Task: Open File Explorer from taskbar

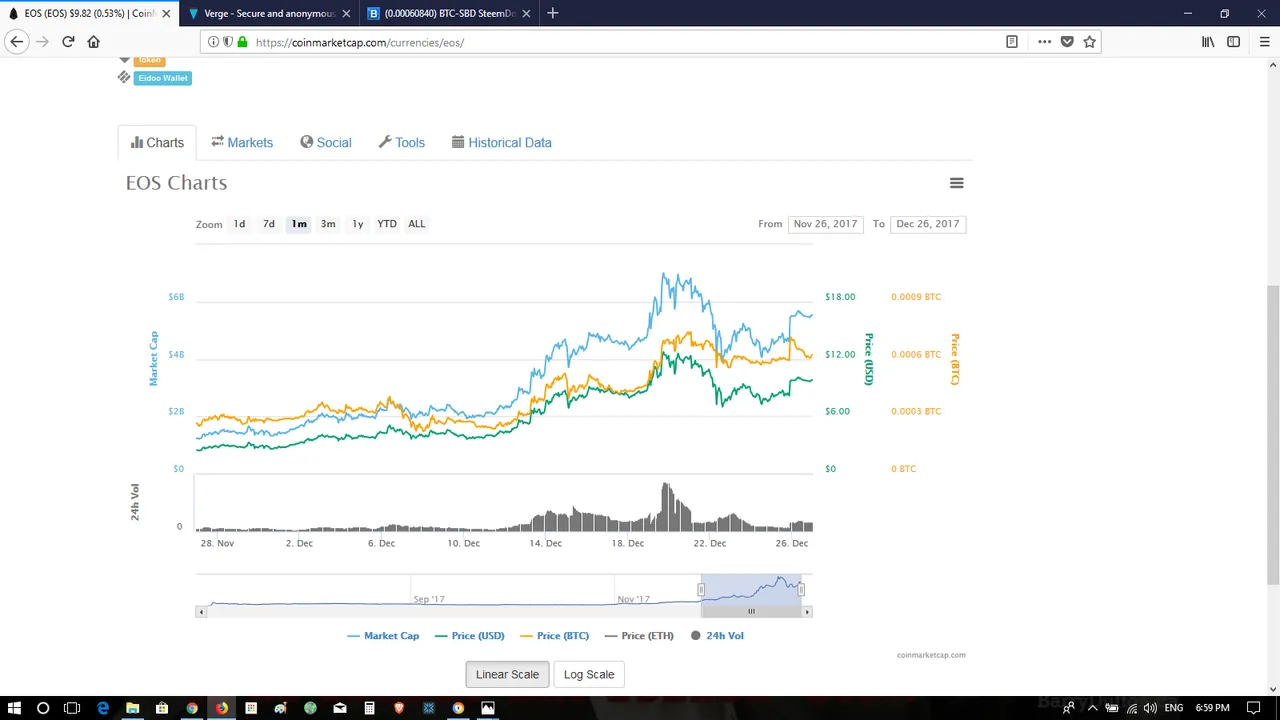Action: (132, 708)
